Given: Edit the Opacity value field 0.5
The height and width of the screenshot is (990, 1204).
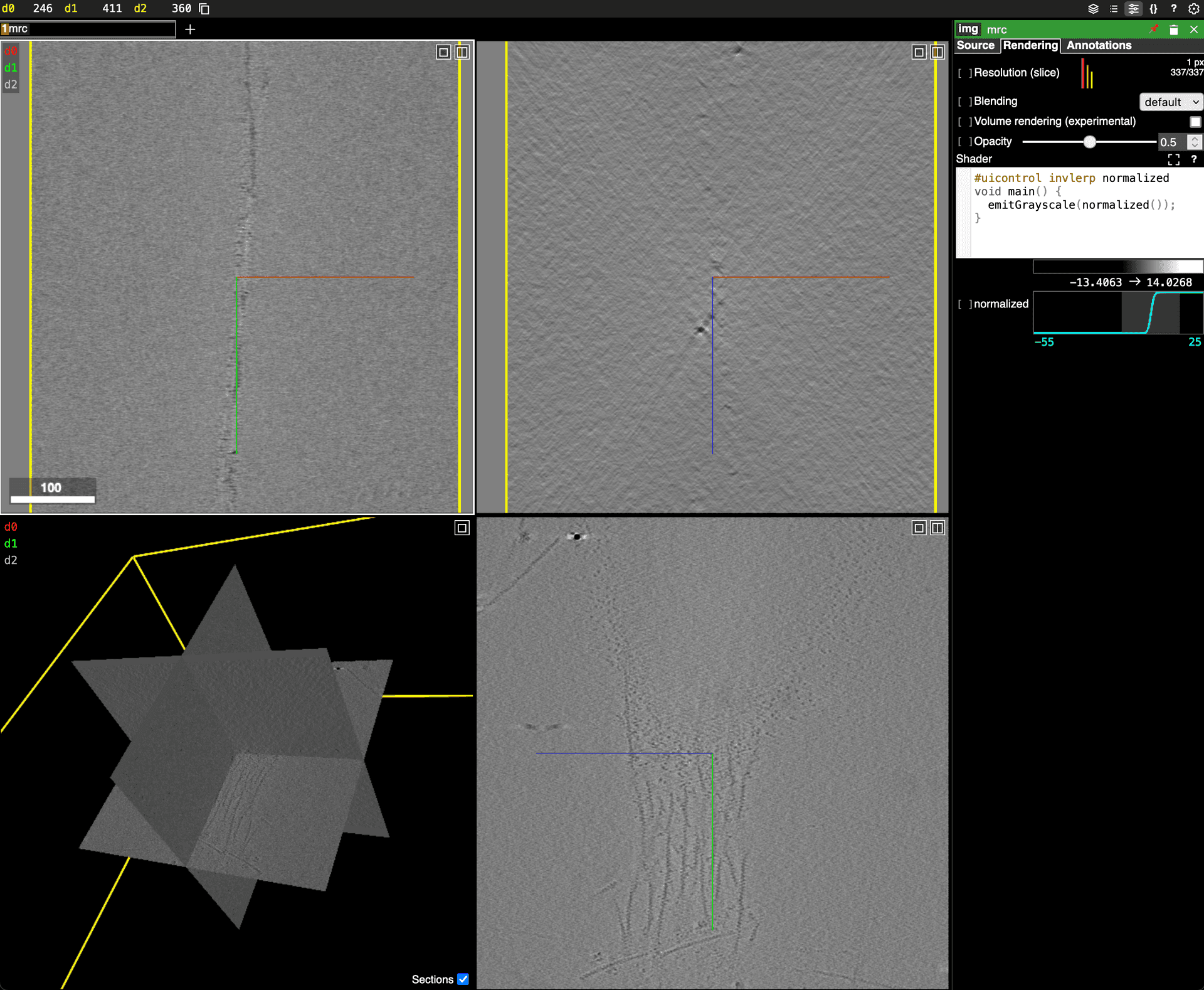Looking at the screenshot, I should point(1172,142).
